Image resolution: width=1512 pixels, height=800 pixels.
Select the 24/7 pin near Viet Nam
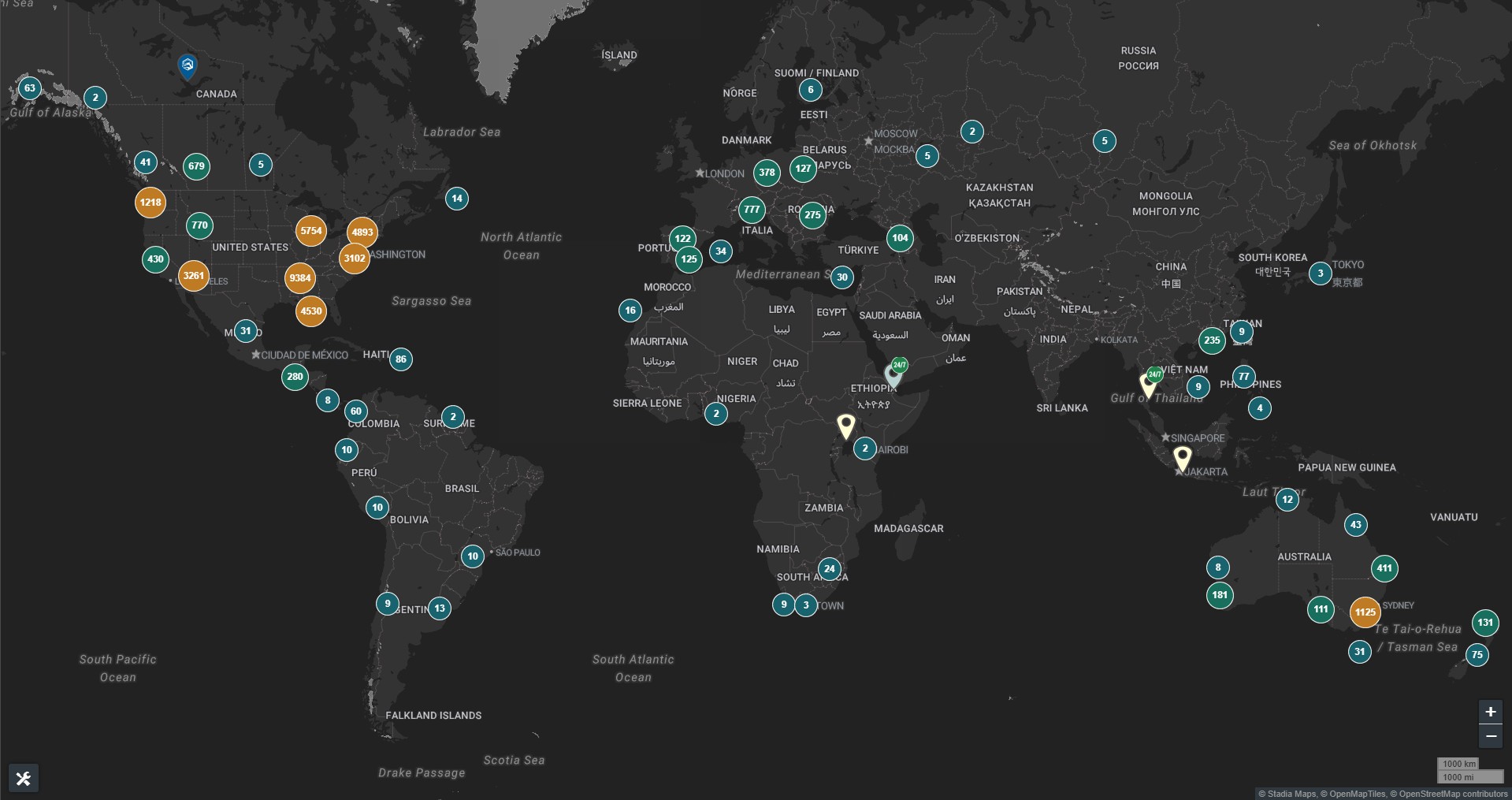pos(1149,384)
